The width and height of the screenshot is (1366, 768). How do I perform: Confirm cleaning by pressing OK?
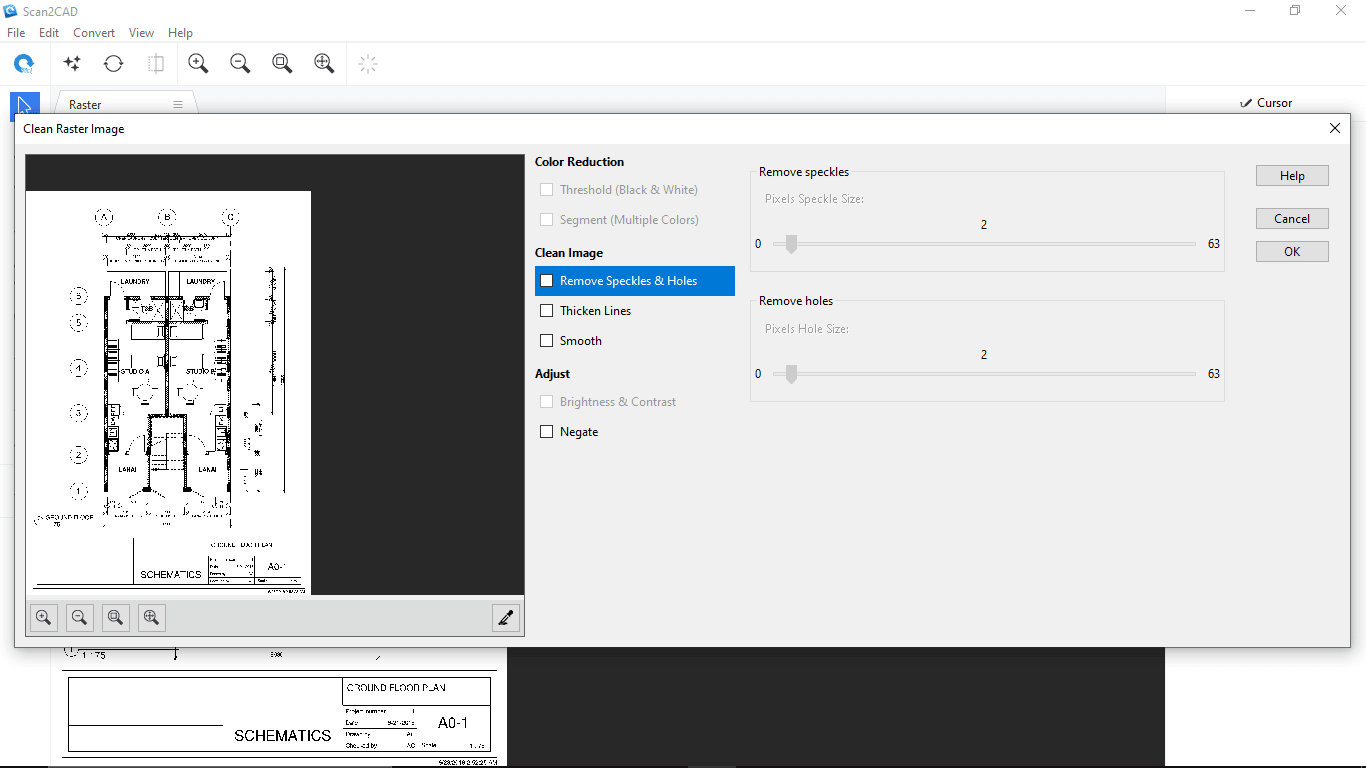pos(1292,251)
